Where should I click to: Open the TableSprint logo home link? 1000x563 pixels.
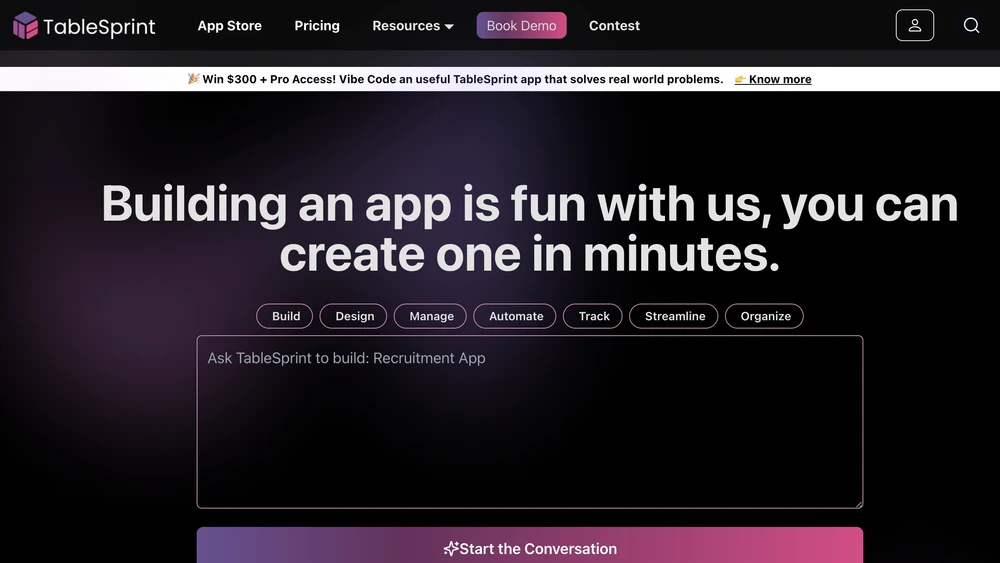[x=84, y=26]
